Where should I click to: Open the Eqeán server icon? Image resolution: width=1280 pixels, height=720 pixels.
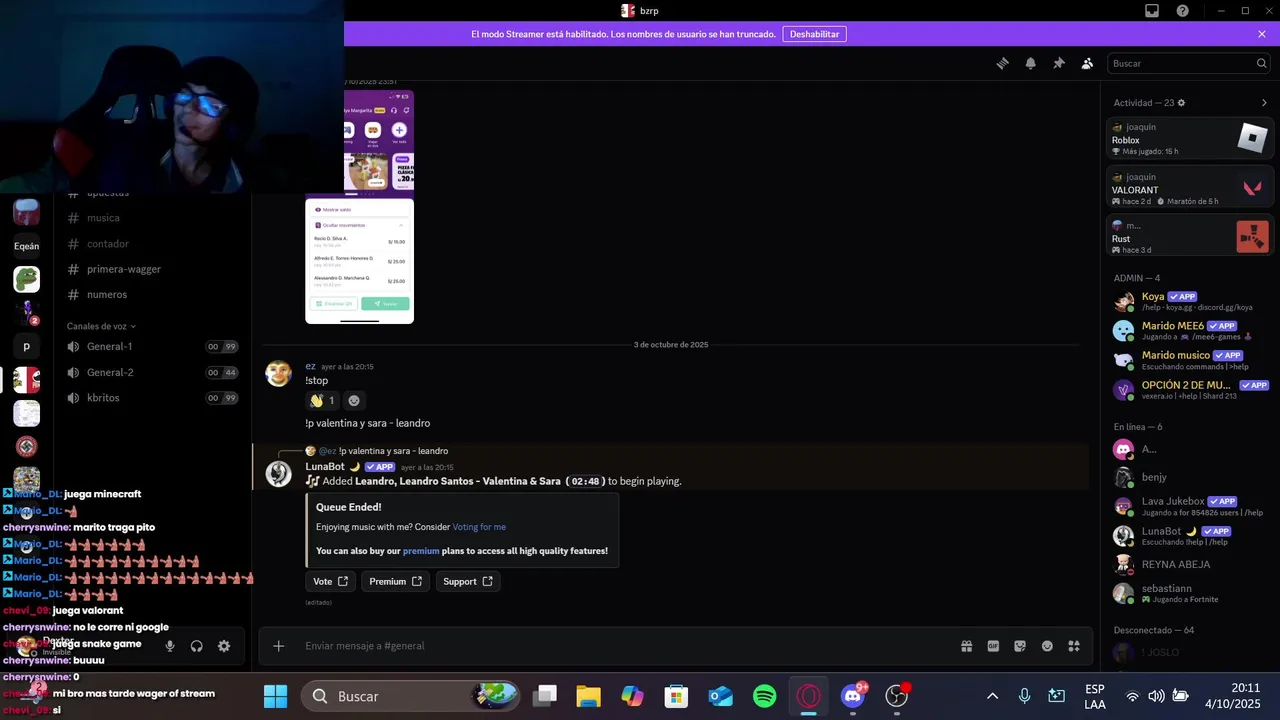pos(27,246)
